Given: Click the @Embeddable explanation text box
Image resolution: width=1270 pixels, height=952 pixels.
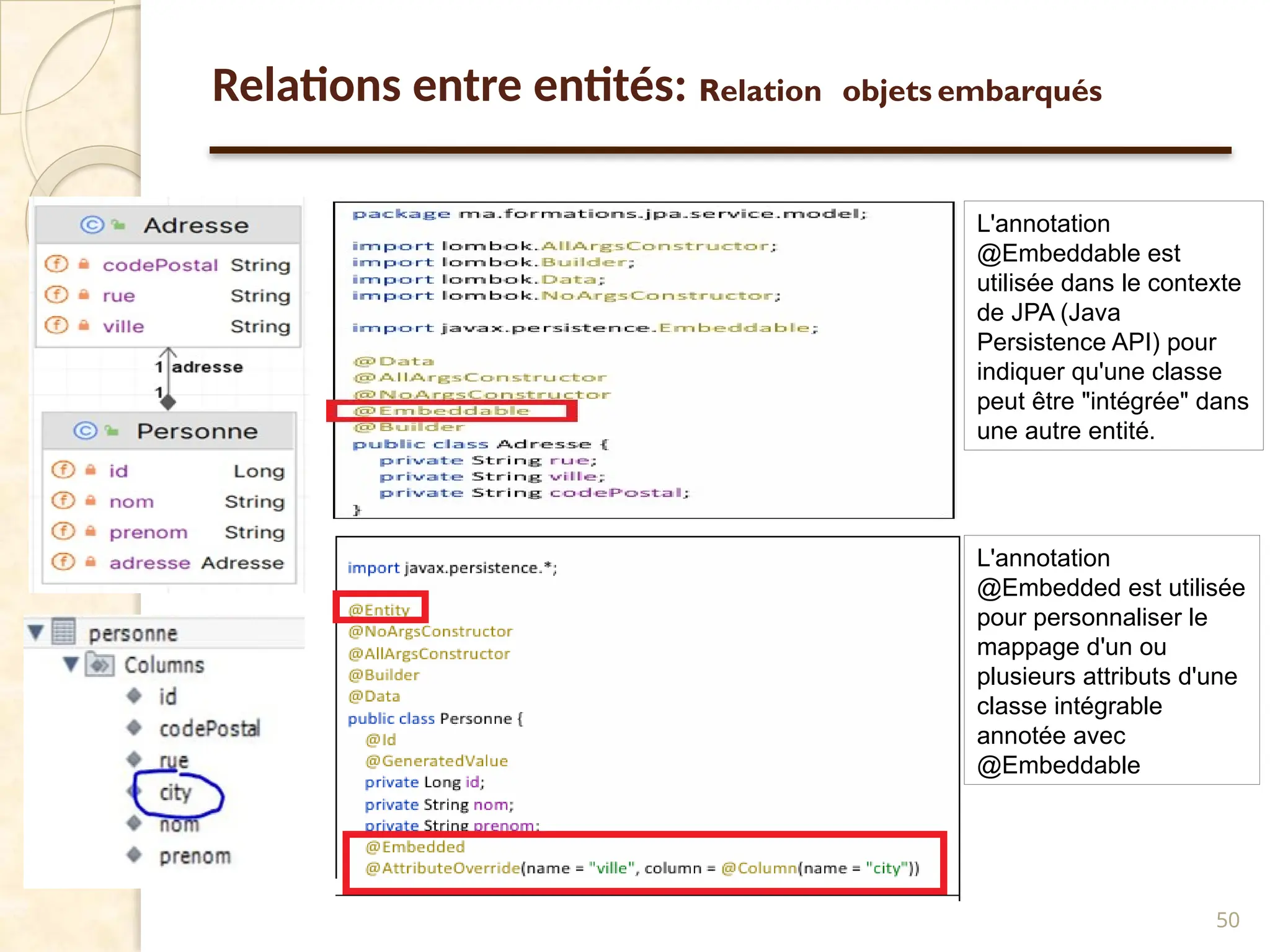Looking at the screenshot, I should point(1113,325).
